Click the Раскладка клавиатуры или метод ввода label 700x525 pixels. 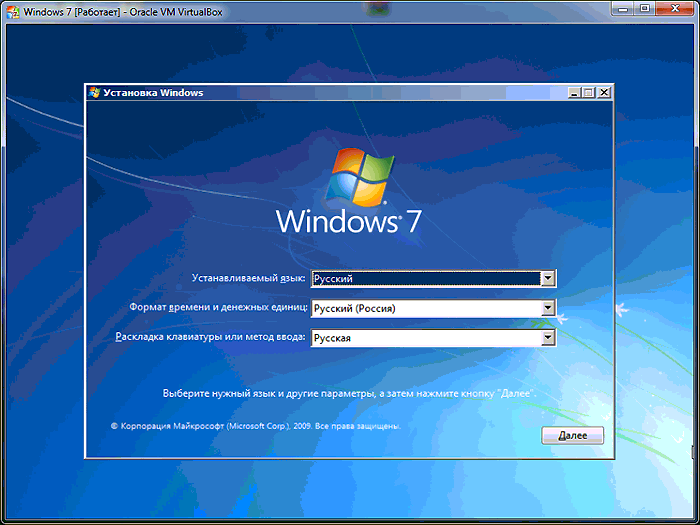pos(211,337)
